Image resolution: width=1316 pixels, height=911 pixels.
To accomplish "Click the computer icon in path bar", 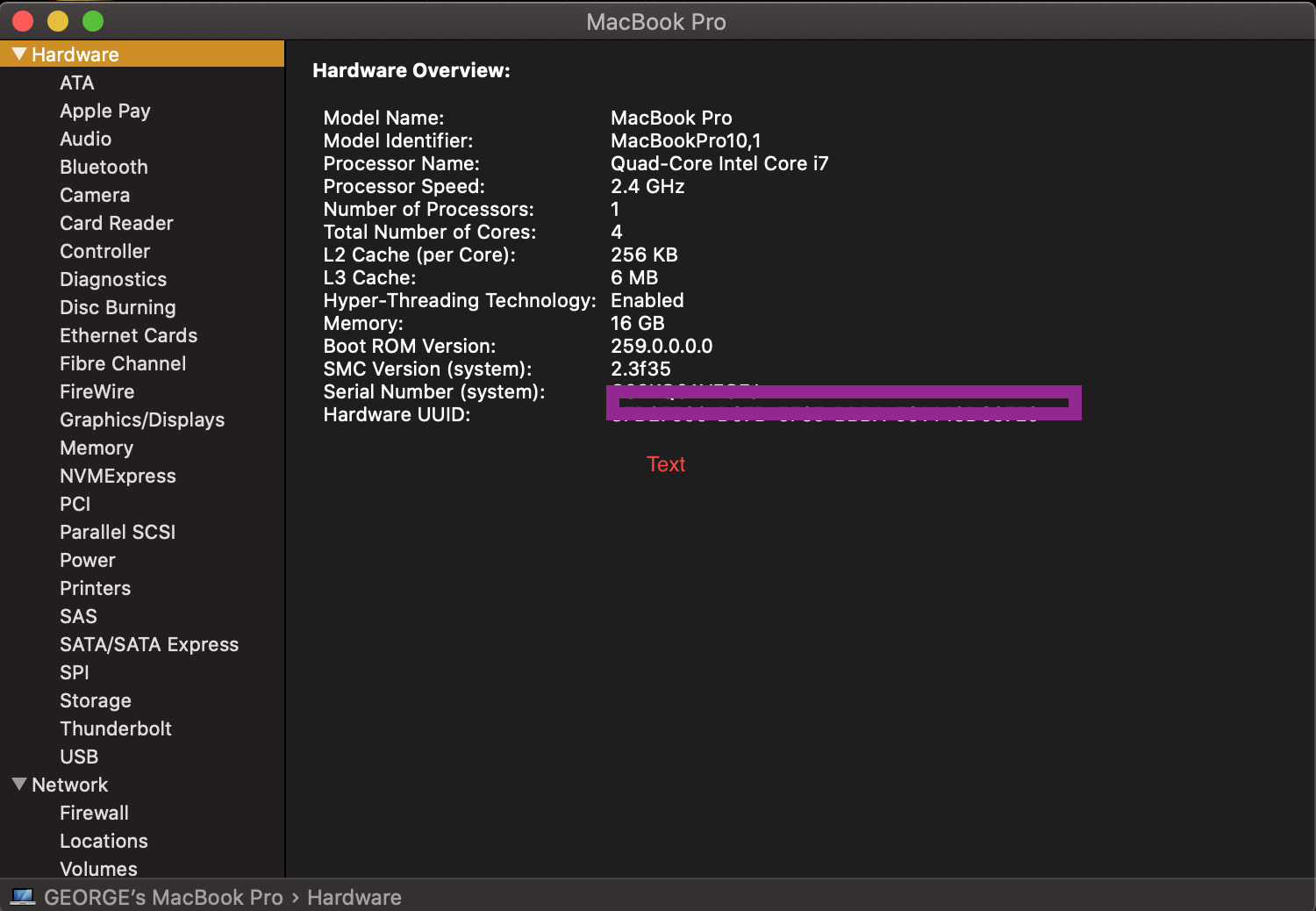I will (23, 897).
